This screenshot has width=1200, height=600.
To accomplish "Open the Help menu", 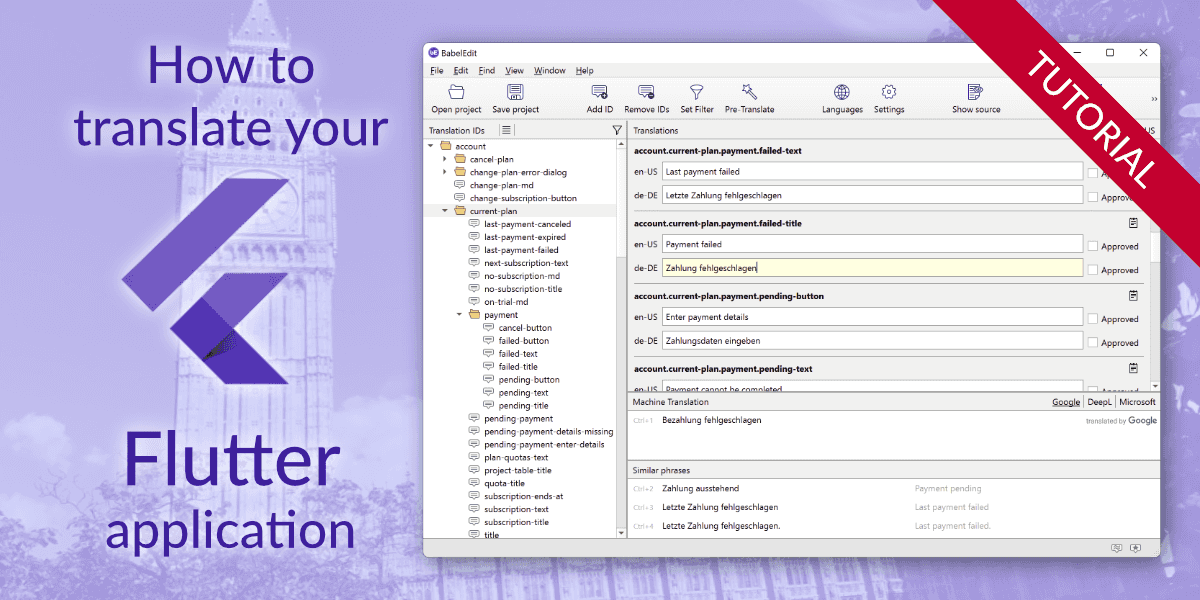I will pos(585,71).
